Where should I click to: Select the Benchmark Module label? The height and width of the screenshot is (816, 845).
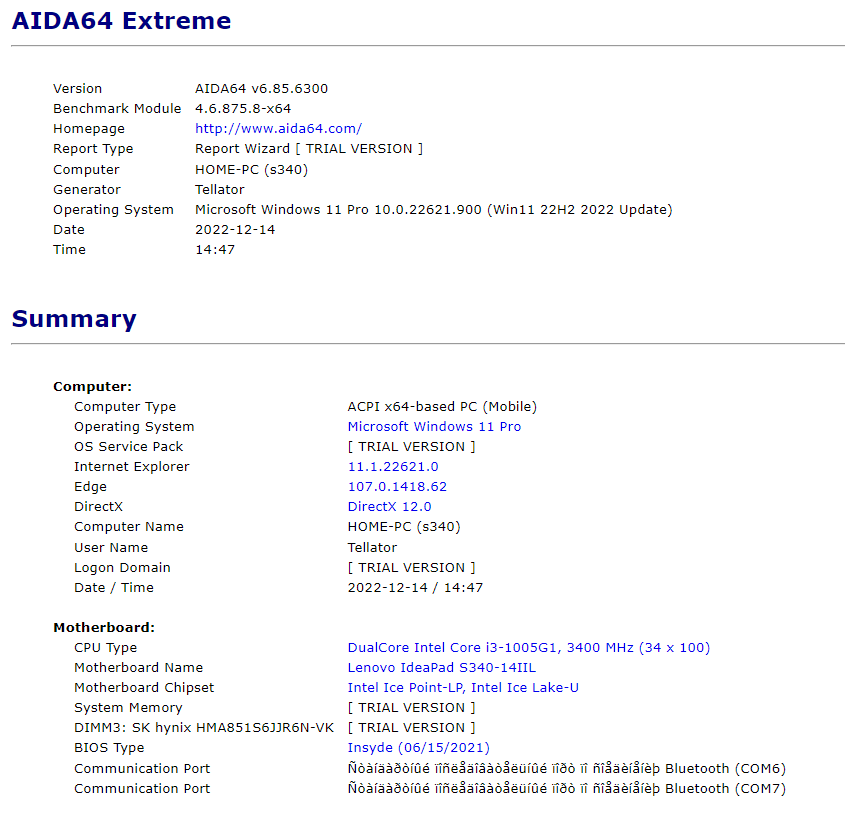click(117, 108)
